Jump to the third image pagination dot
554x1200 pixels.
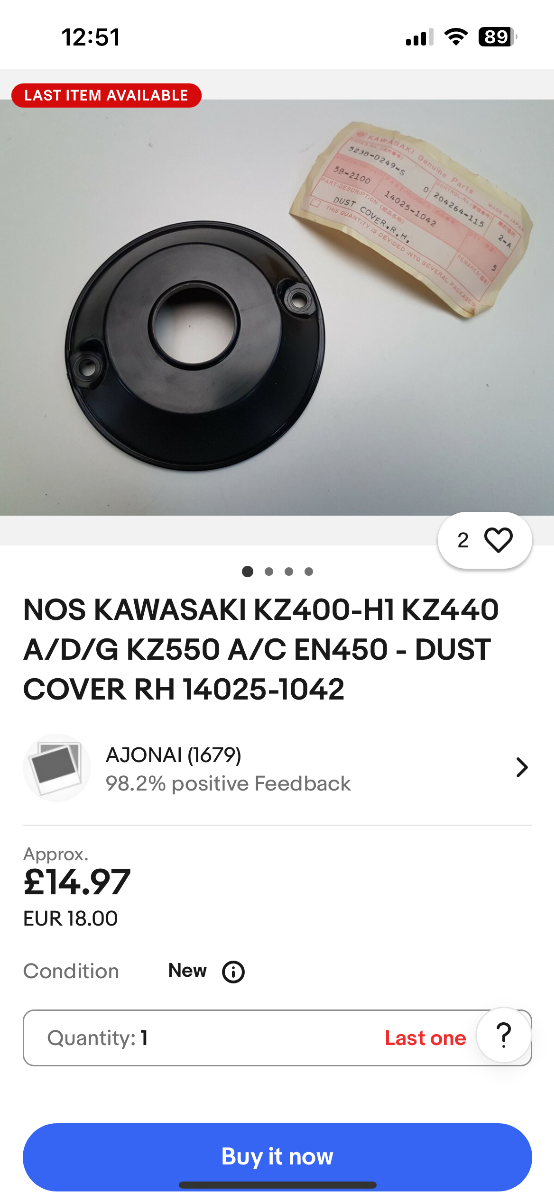click(289, 572)
